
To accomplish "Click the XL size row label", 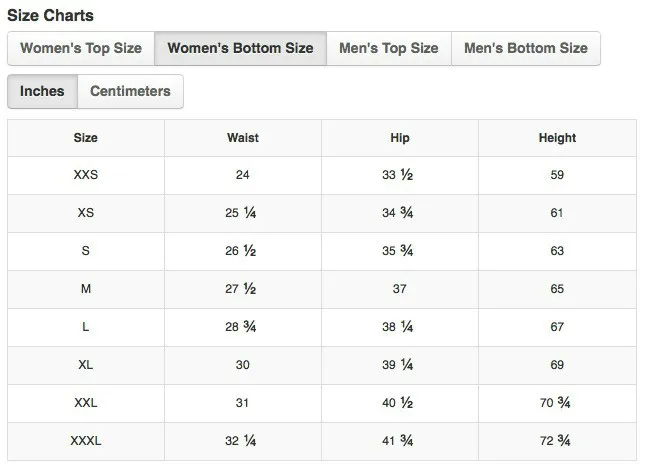I will (x=86, y=365).
